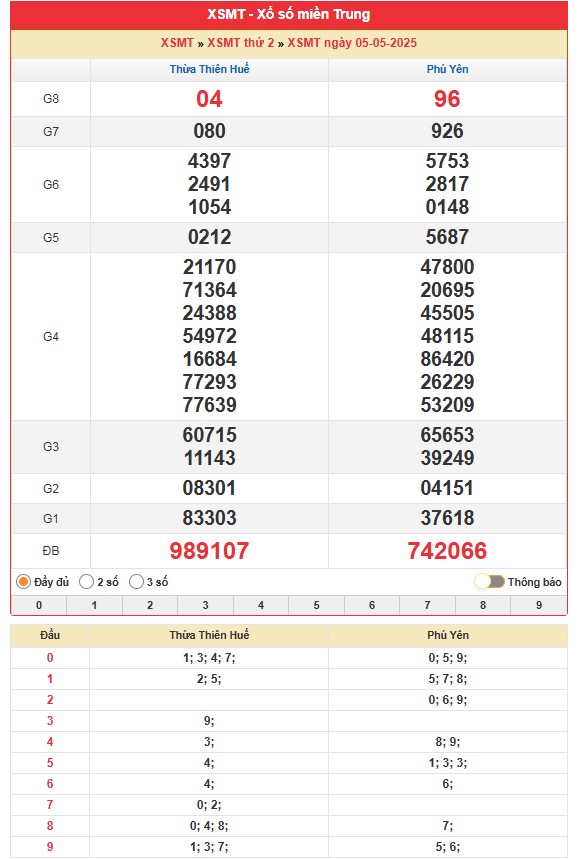Image resolution: width=579 pixels, height=859 pixels.
Task: Filter results by digit 5 tab
Action: 317,605
